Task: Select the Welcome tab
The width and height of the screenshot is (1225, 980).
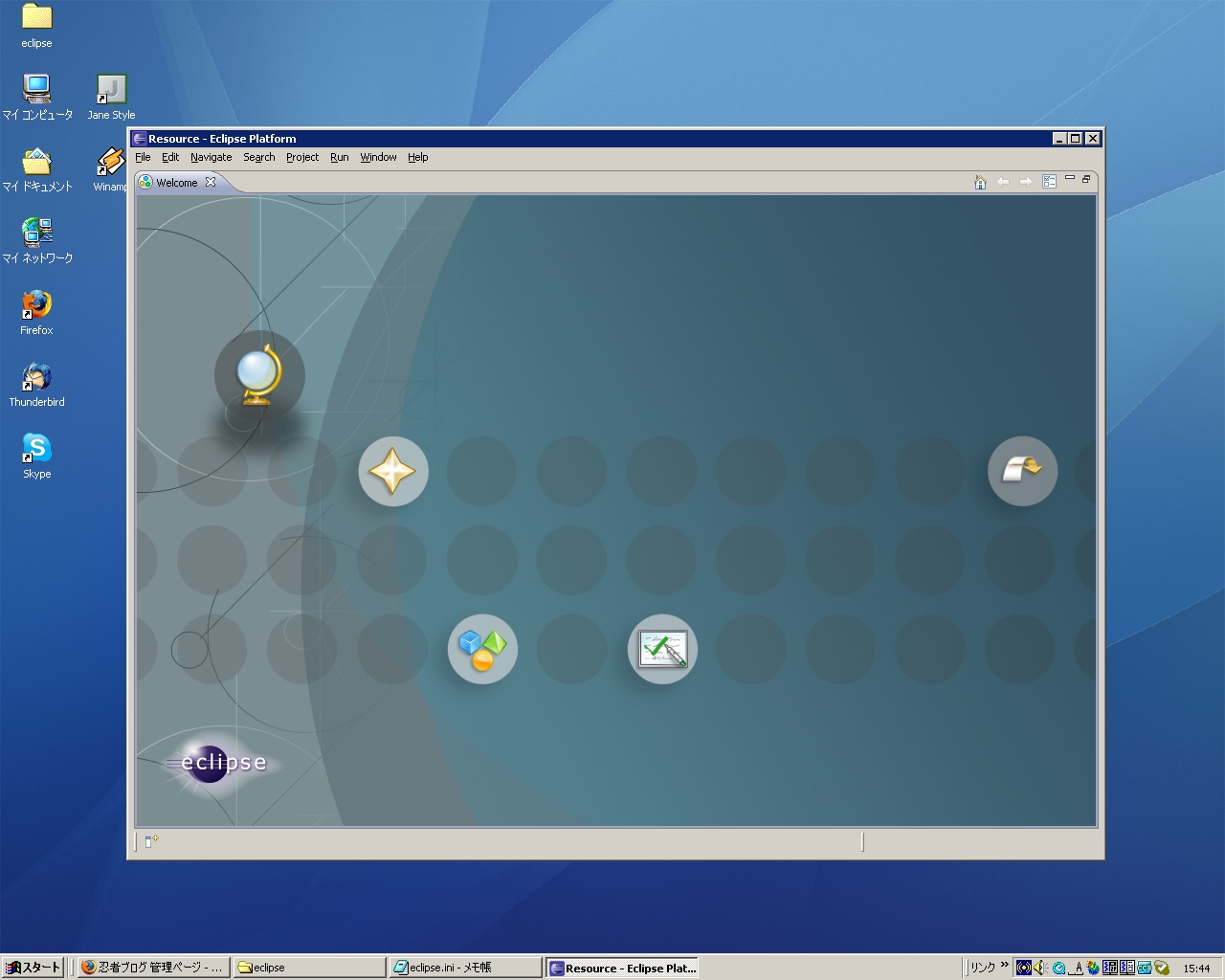Action: coord(178,182)
